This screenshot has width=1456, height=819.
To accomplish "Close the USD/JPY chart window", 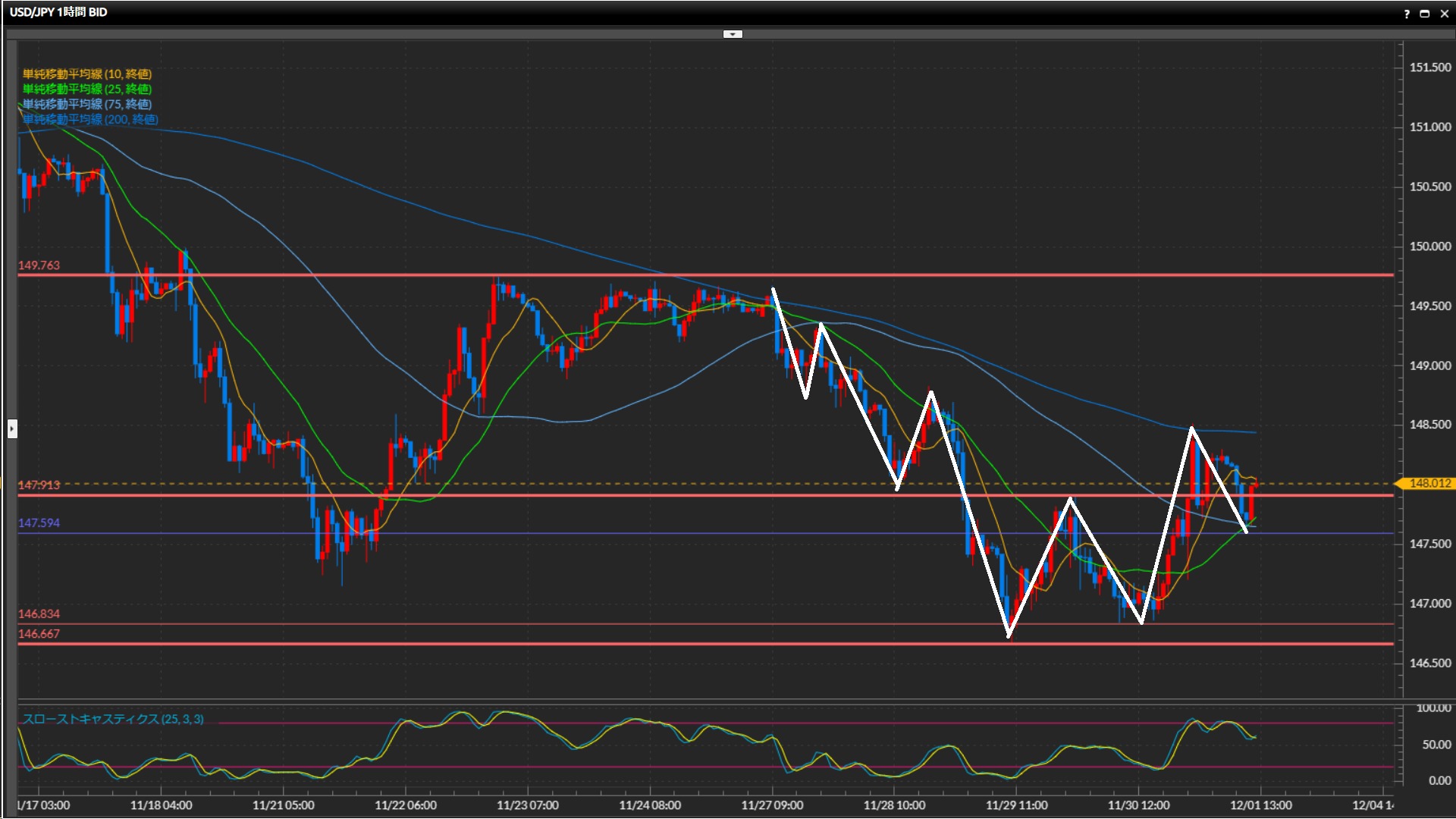I will (1445, 14).
